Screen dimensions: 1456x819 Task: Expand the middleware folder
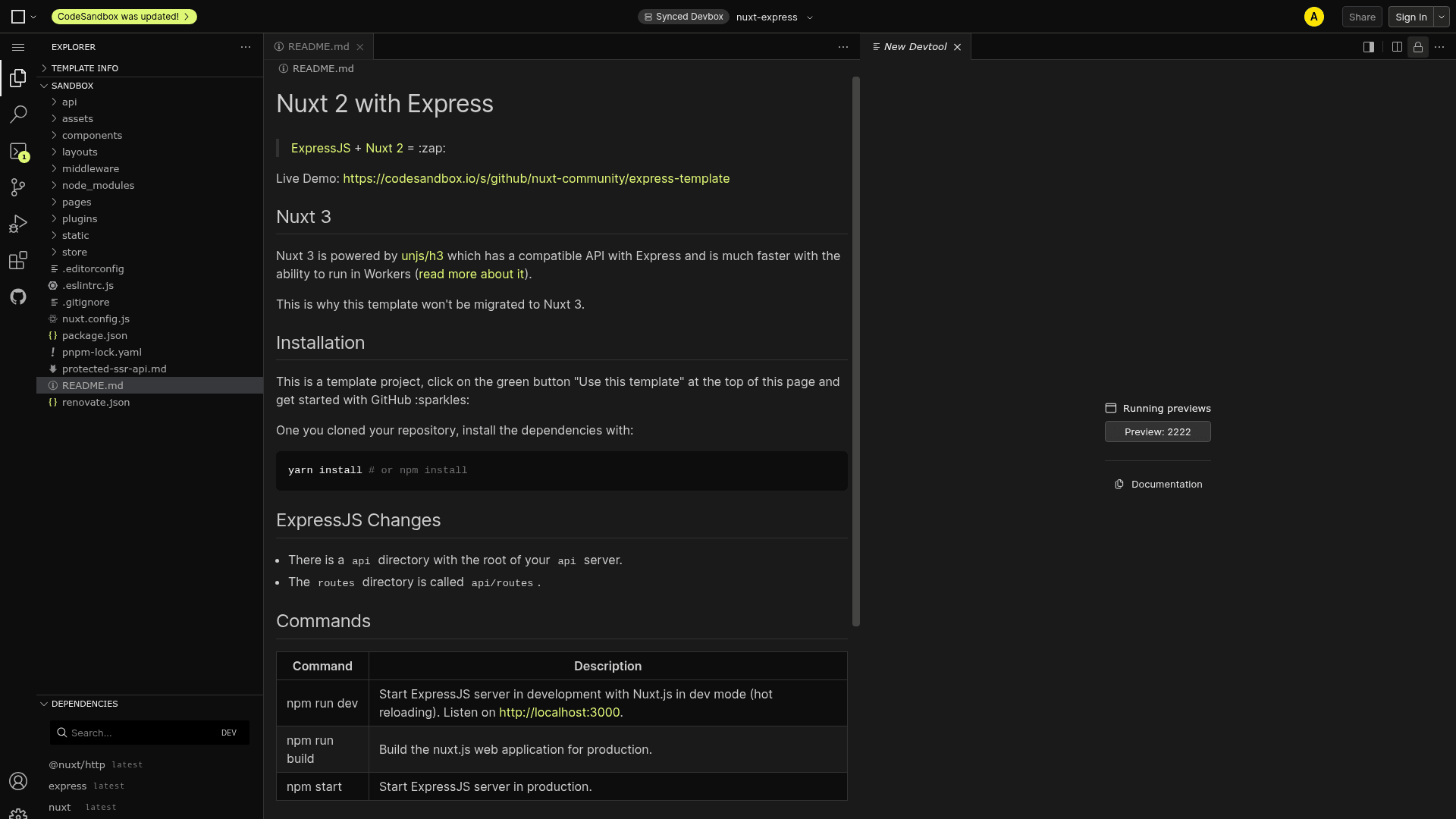point(150,169)
